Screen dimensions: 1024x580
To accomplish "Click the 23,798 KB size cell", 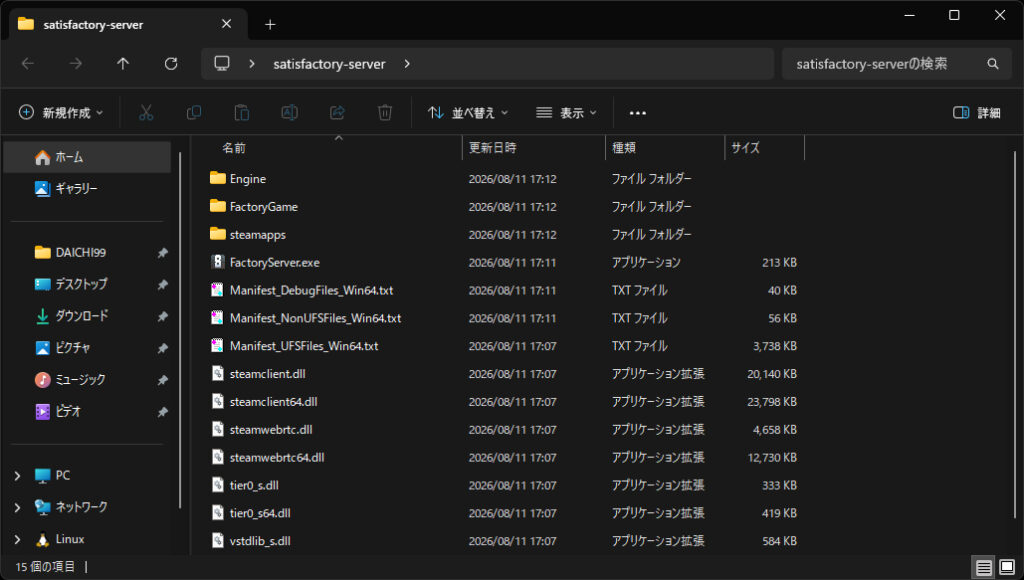I will (772, 402).
